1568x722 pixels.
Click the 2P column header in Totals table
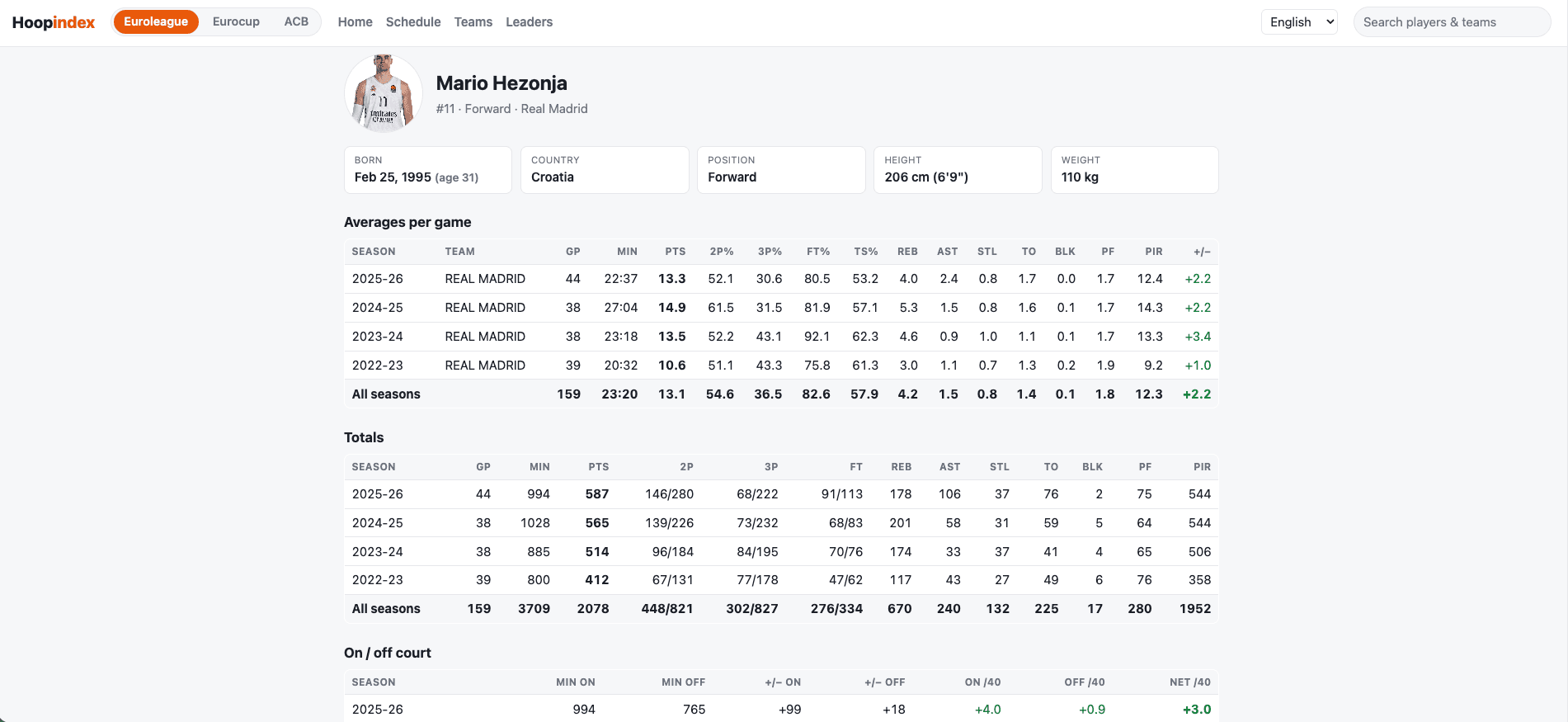point(686,467)
